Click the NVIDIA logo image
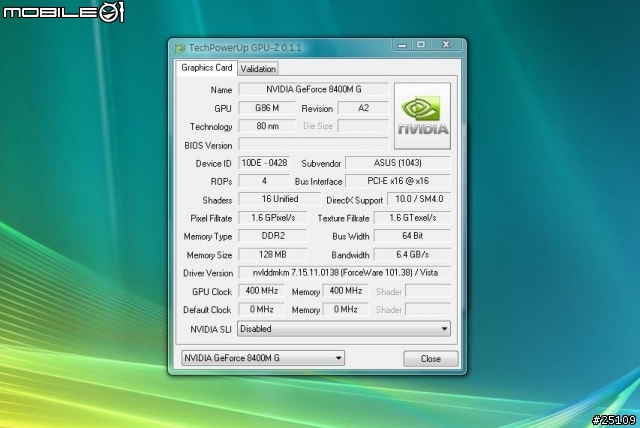This screenshot has width=640, height=428. tap(422, 116)
